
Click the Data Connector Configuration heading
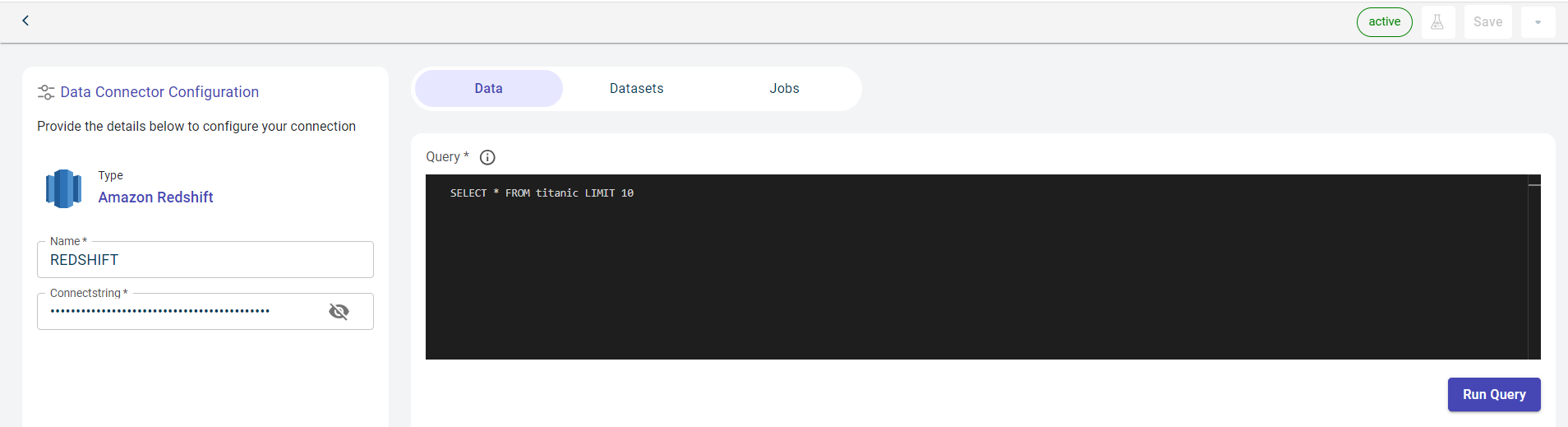click(159, 92)
